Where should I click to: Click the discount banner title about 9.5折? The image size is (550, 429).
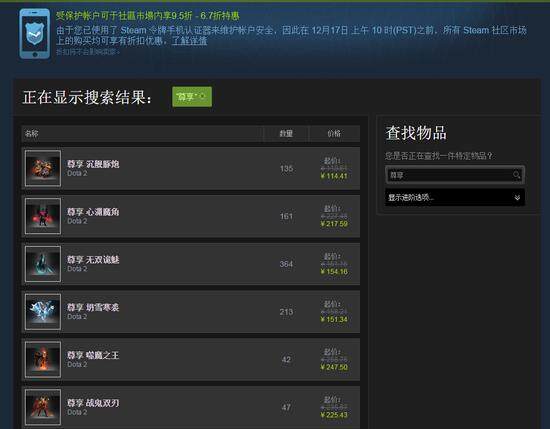[148, 15]
